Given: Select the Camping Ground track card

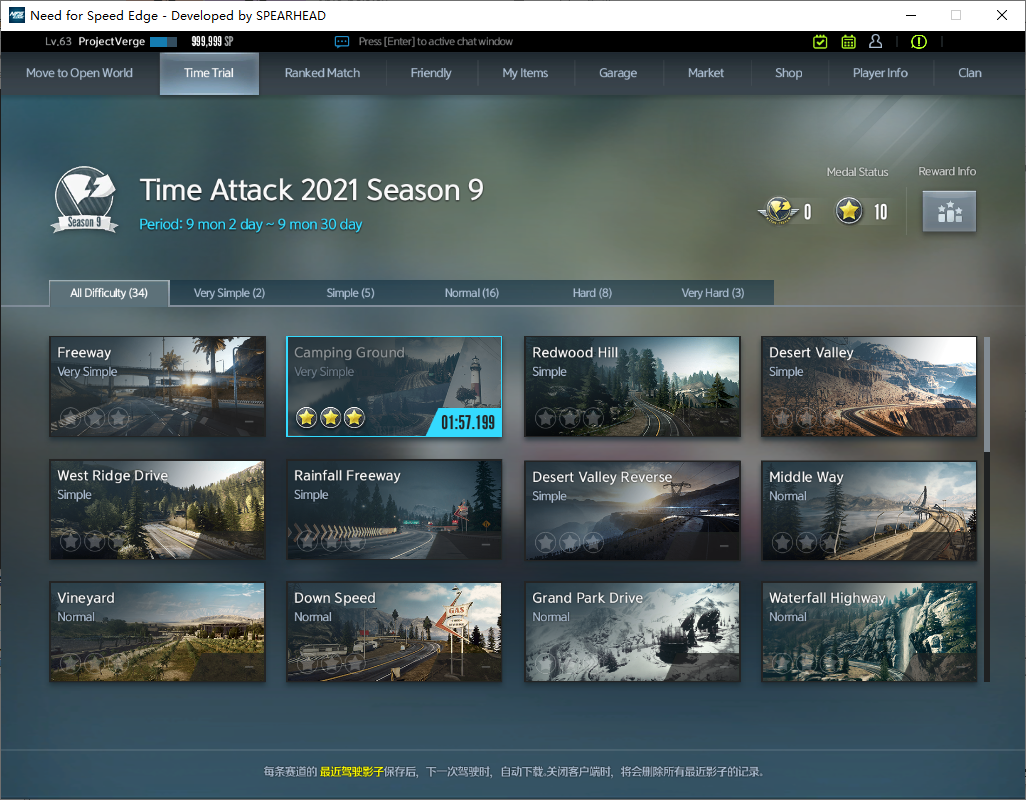Looking at the screenshot, I should tap(394, 387).
